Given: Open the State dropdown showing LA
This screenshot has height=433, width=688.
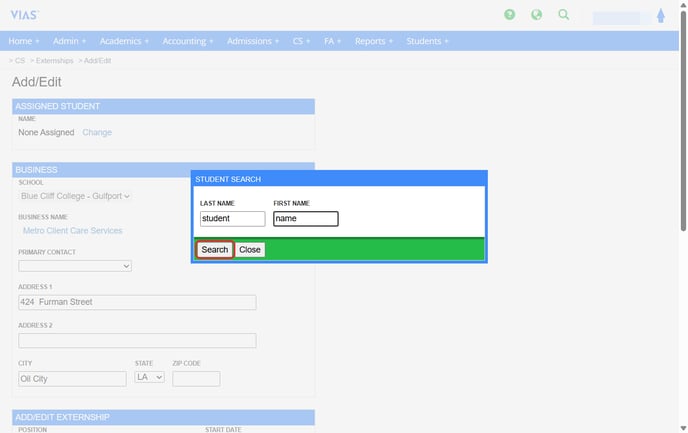Looking at the screenshot, I should (x=150, y=378).
